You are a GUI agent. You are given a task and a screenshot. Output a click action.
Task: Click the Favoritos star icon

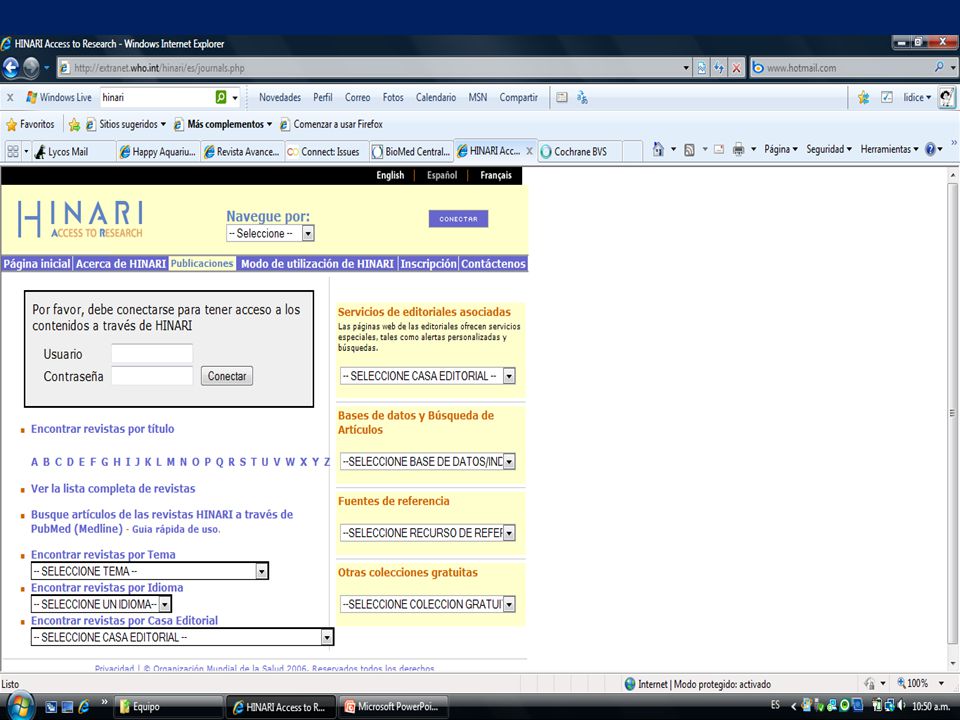(x=11, y=125)
